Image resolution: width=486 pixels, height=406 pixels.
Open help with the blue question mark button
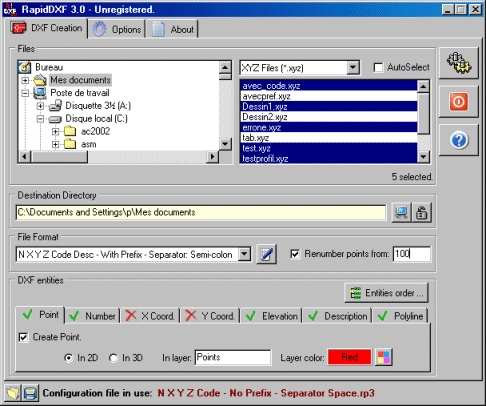tap(459, 140)
